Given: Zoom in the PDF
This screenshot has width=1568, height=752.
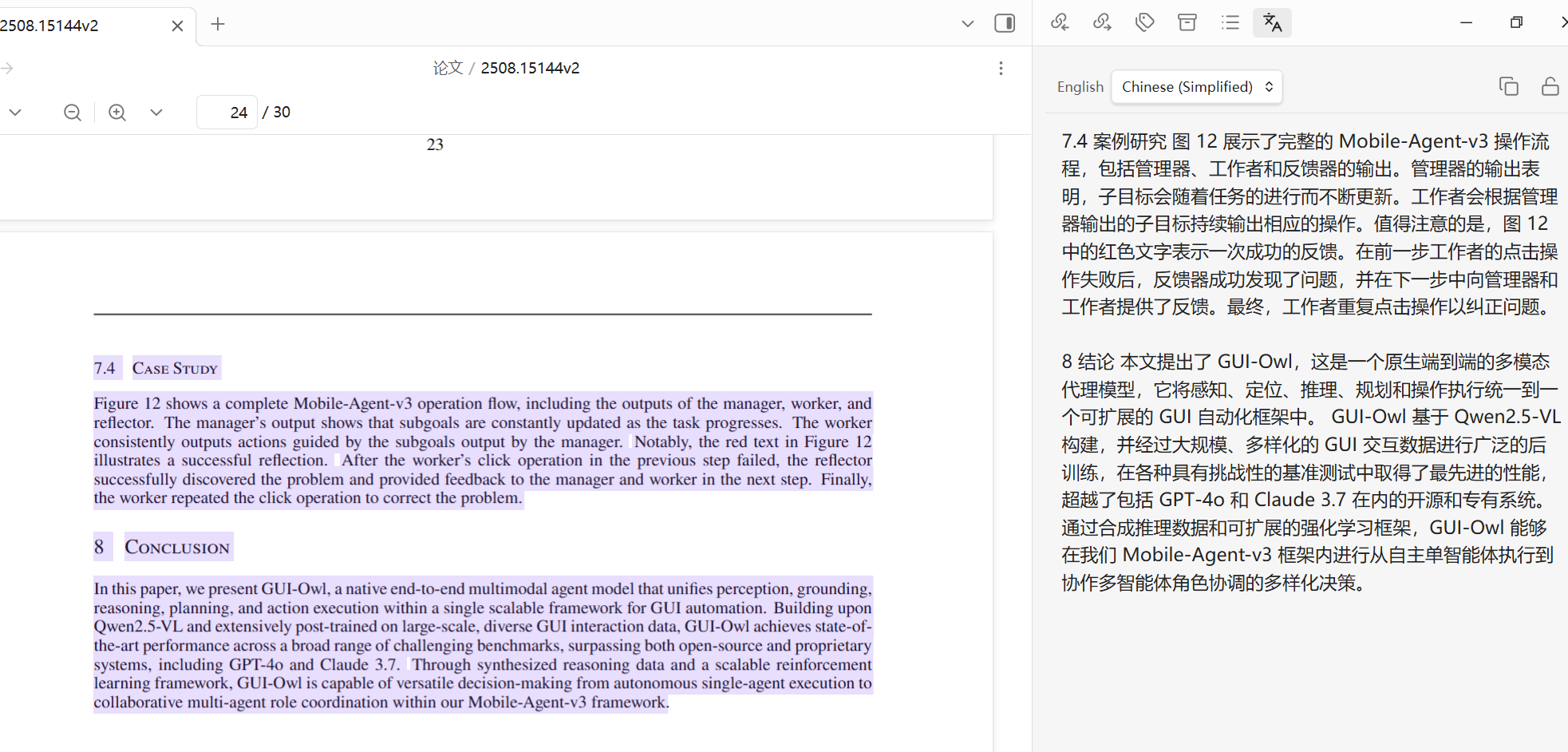Looking at the screenshot, I should (117, 113).
